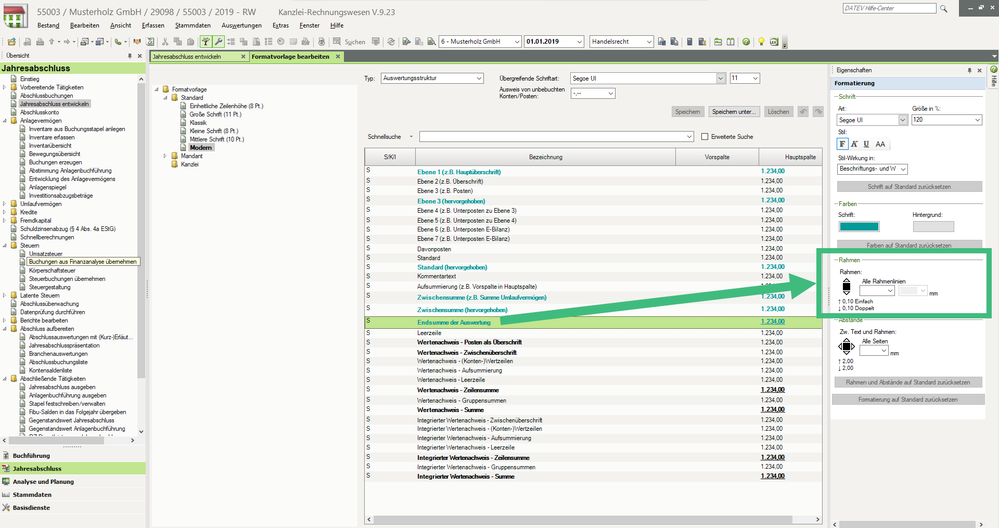The height and width of the screenshot is (528, 999).
Task: Open the Stil-Wirkung in dropdown
Action: tap(872, 169)
